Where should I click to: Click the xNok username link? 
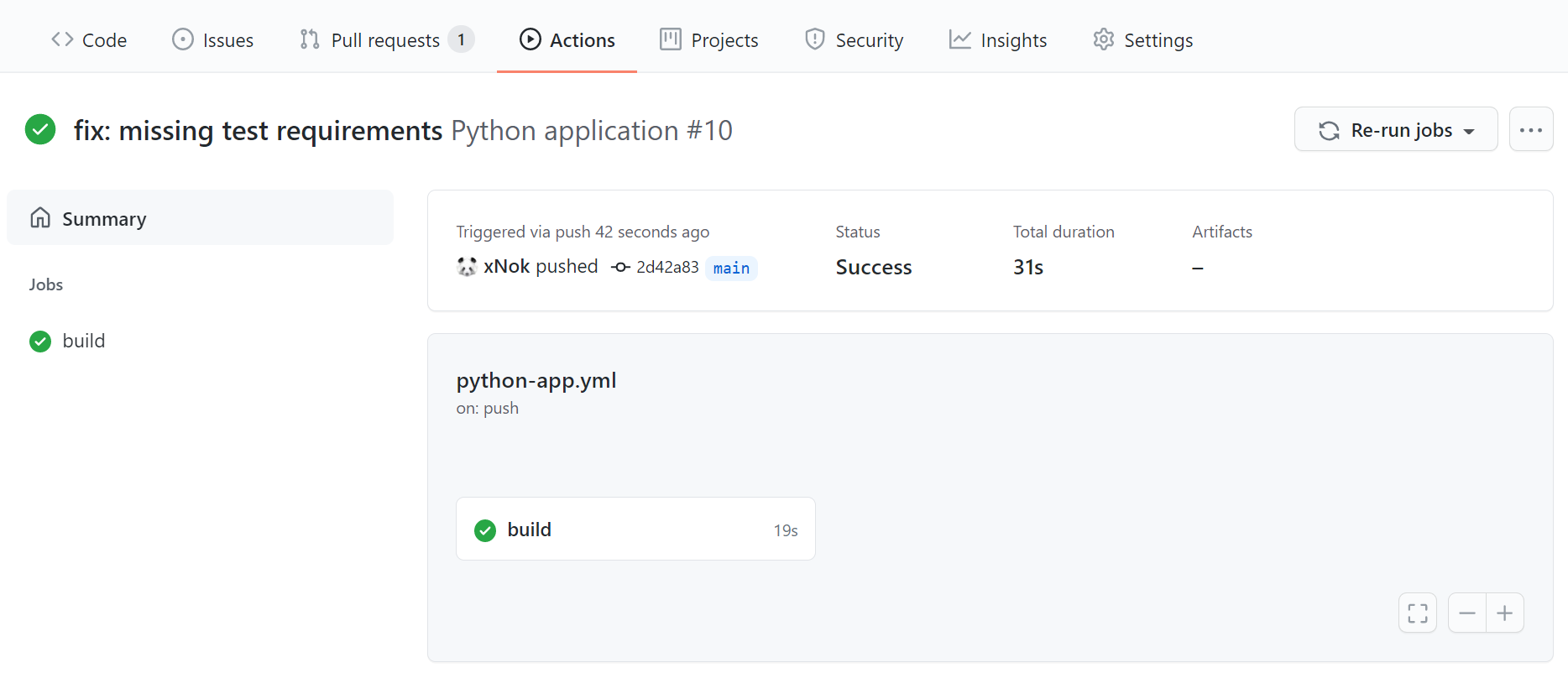tap(506, 267)
